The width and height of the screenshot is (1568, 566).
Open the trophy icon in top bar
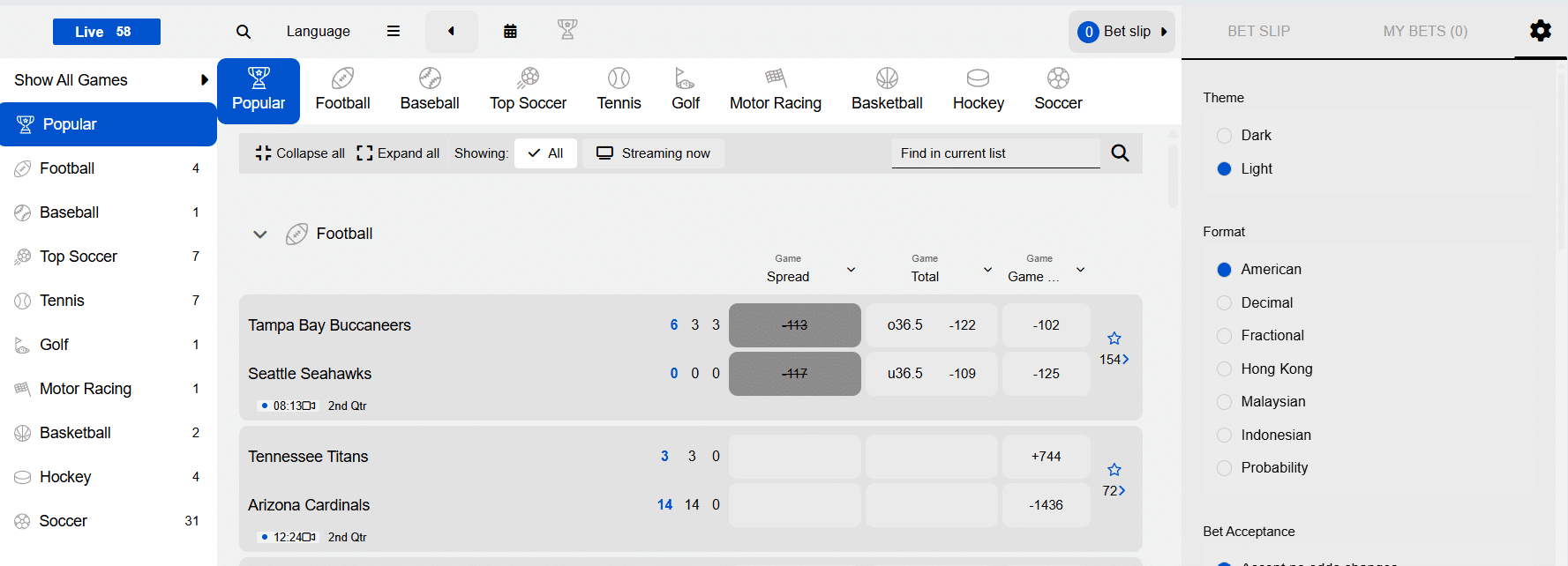(567, 30)
